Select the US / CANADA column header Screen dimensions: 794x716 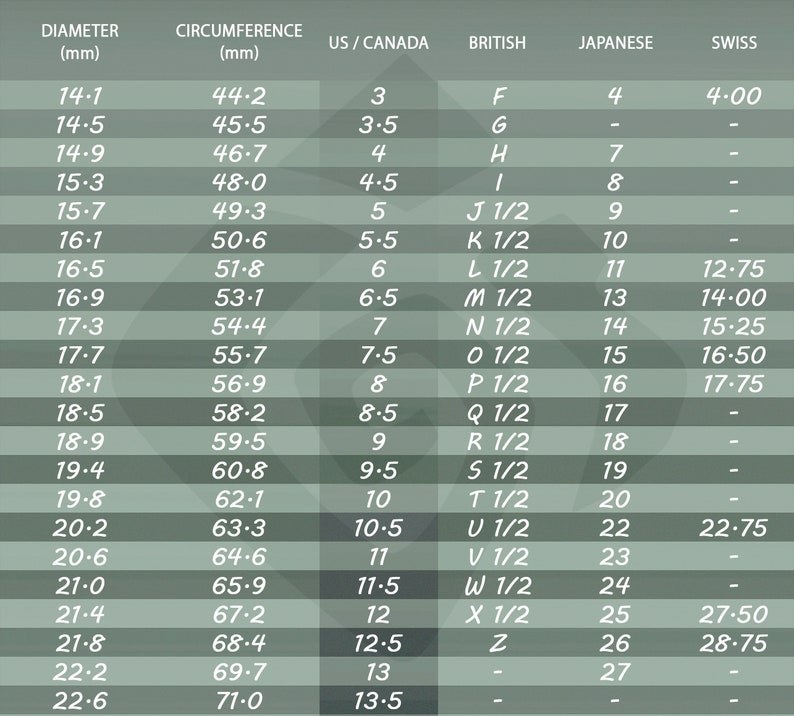pyautogui.click(x=378, y=43)
